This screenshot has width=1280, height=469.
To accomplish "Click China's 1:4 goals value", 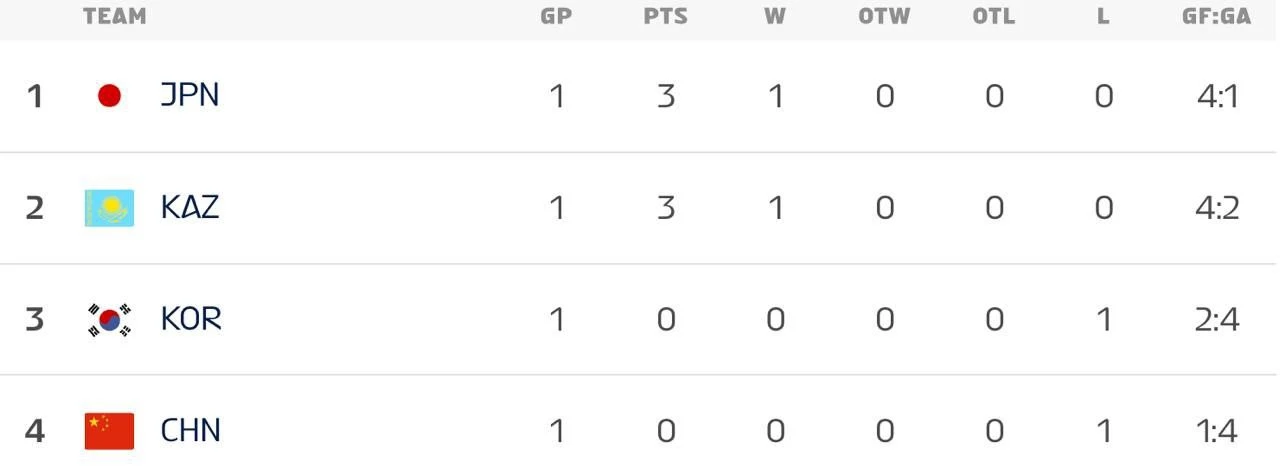I will 1217,431.
